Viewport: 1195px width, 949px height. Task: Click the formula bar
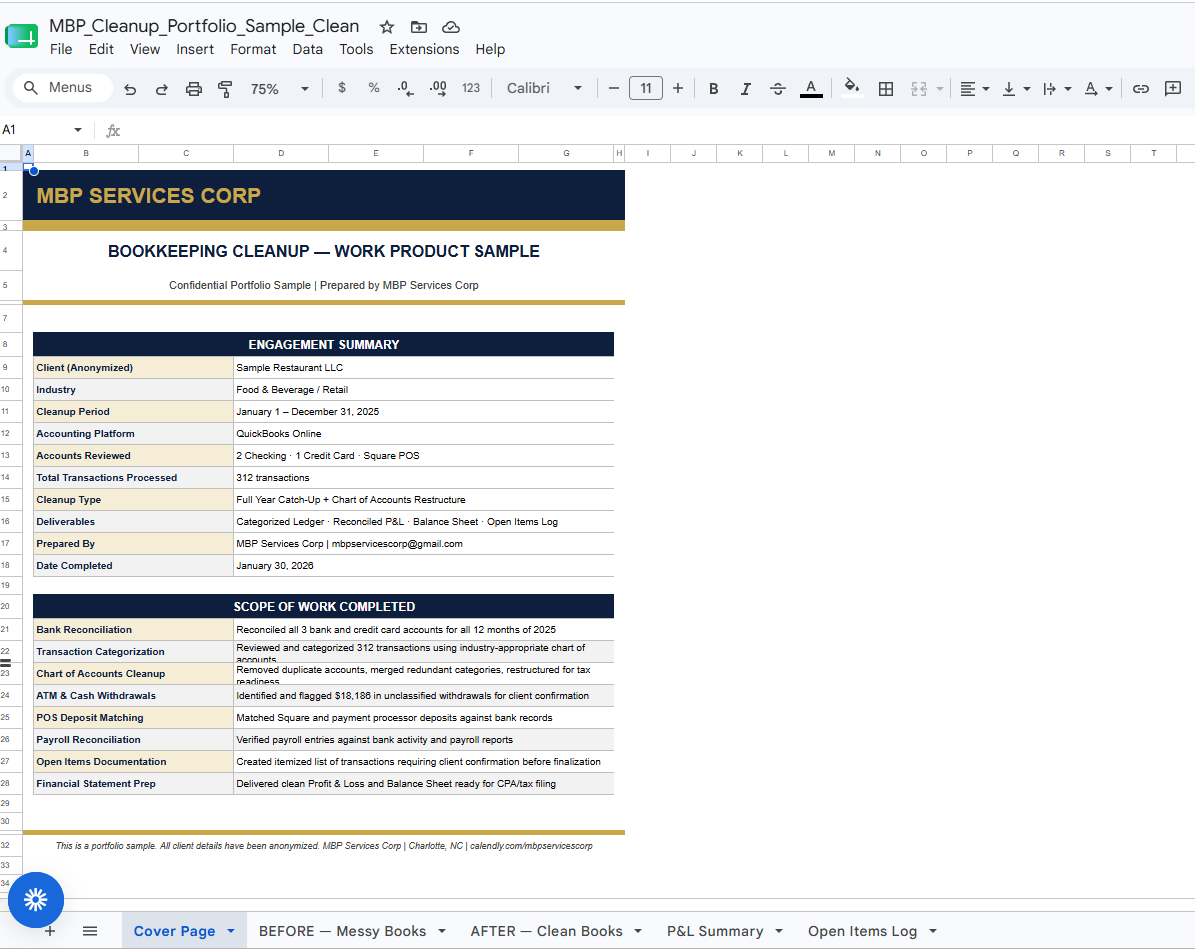(x=655, y=130)
